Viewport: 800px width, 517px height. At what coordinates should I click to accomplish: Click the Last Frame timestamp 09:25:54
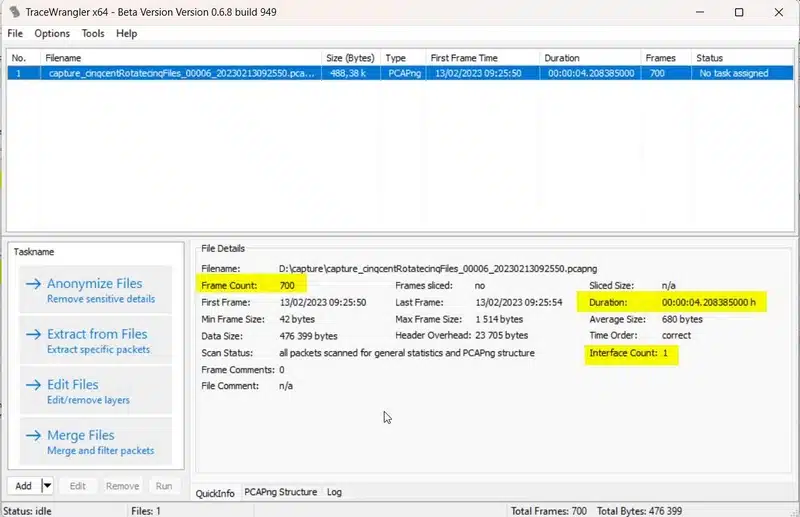[519, 302]
